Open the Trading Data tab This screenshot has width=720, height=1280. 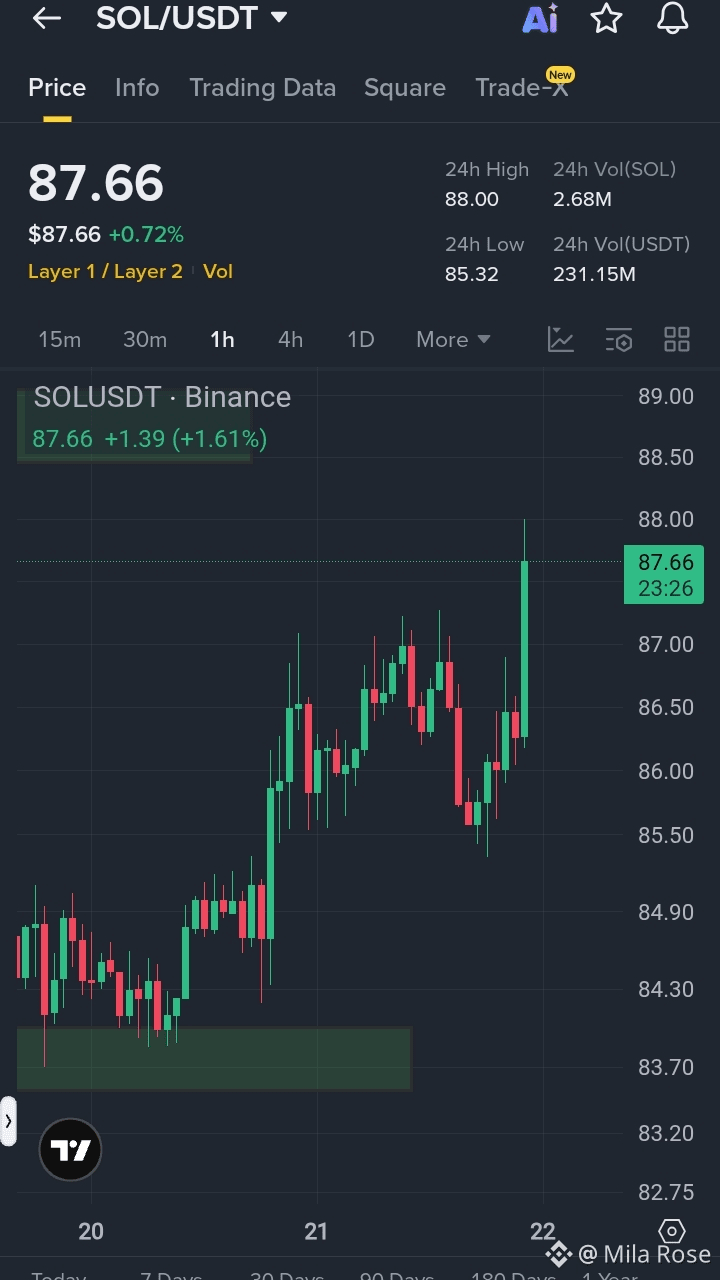click(x=262, y=88)
